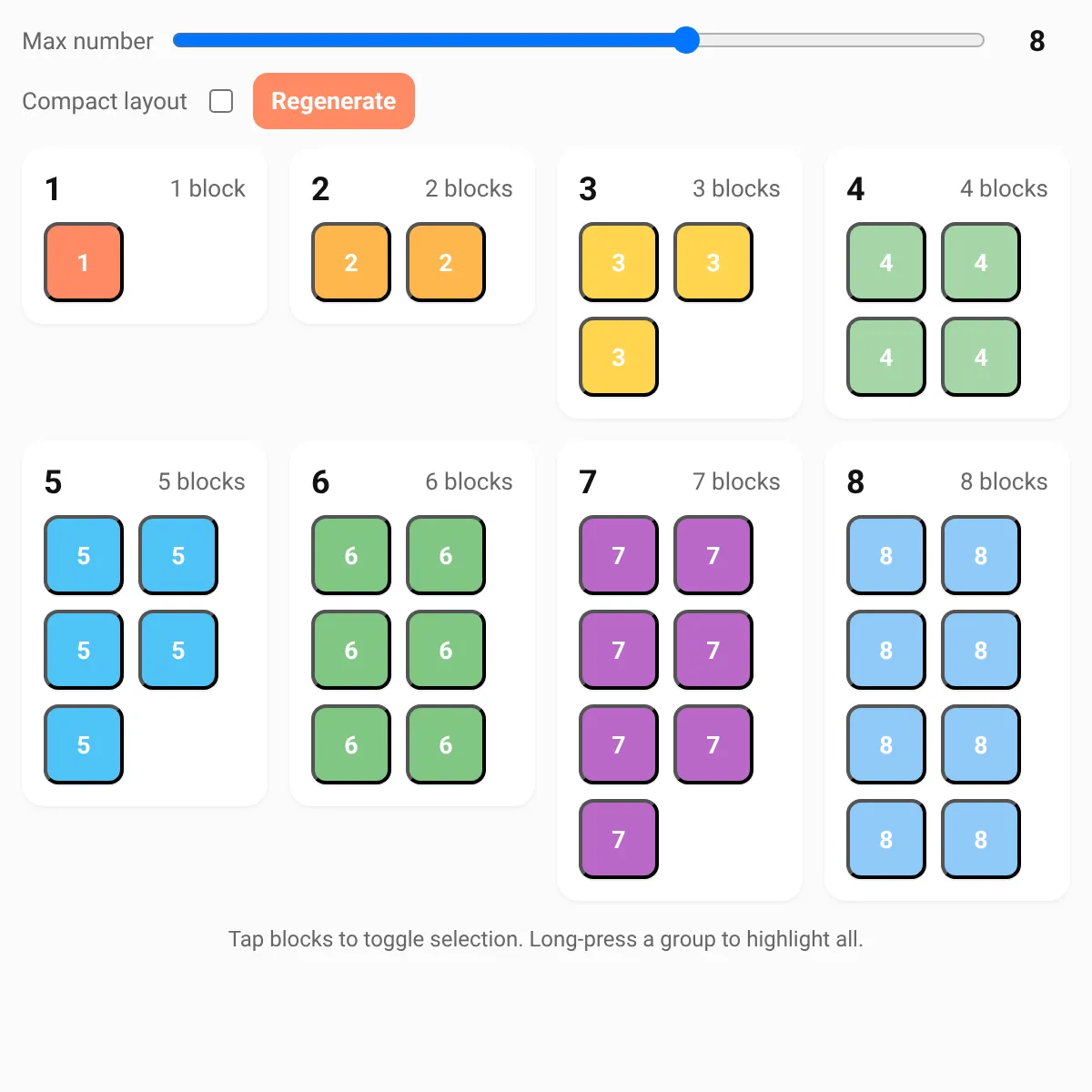The width and height of the screenshot is (1092, 1092).
Task: Select the single bottom purple 7 block
Action: pyautogui.click(x=619, y=839)
